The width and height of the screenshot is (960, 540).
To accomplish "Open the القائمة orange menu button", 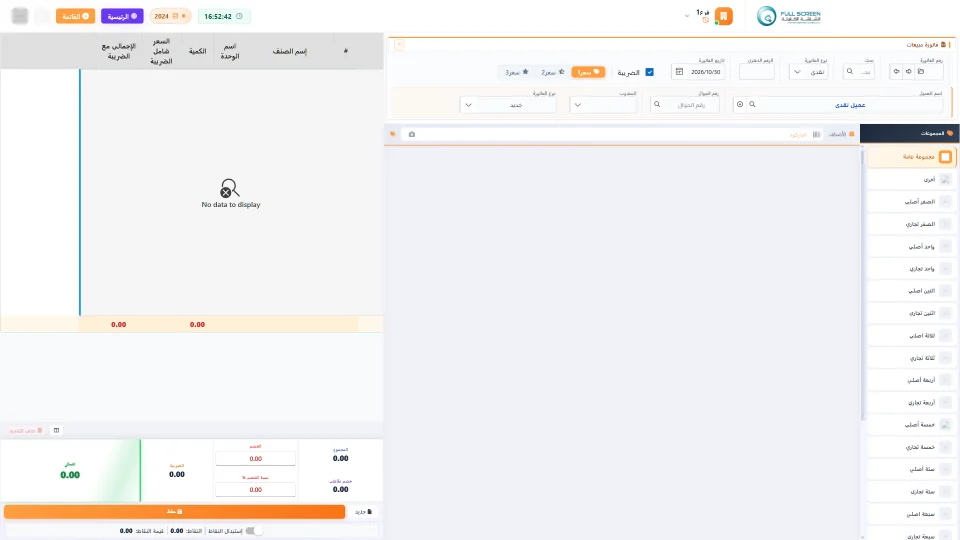I will 75,16.
